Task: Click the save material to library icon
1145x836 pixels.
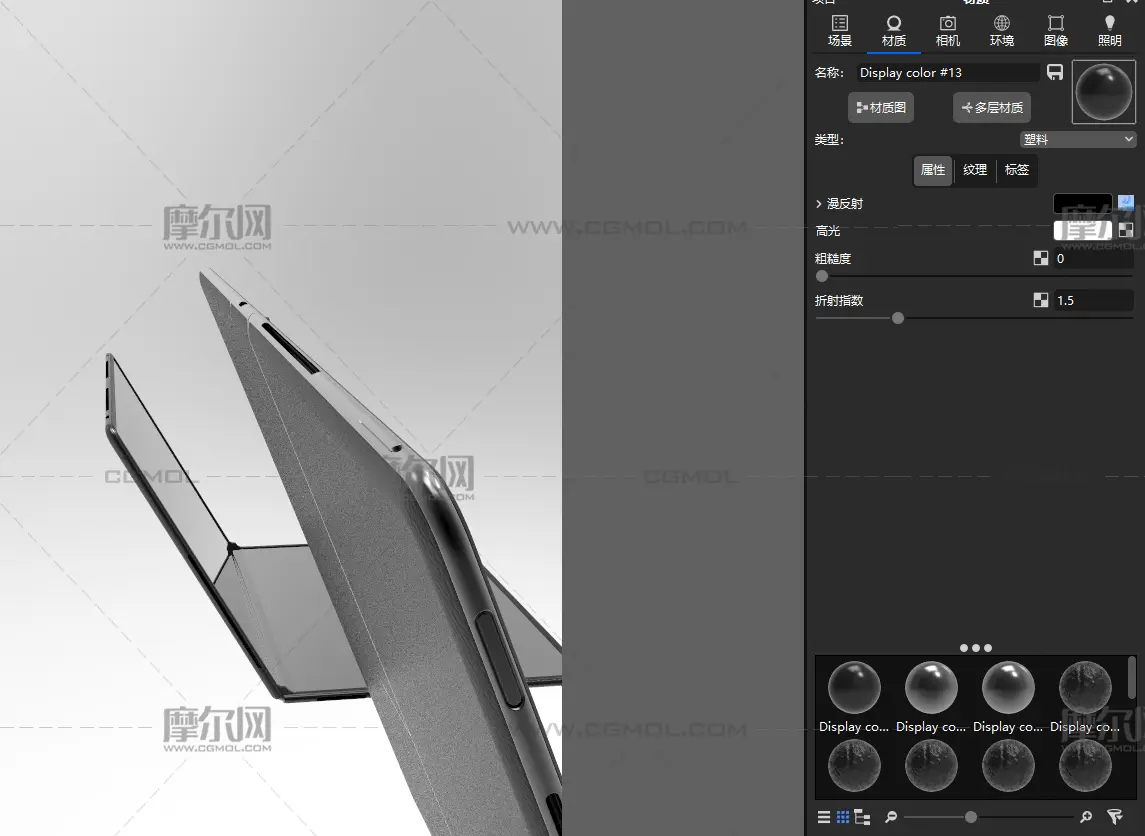Action: 1055,72
